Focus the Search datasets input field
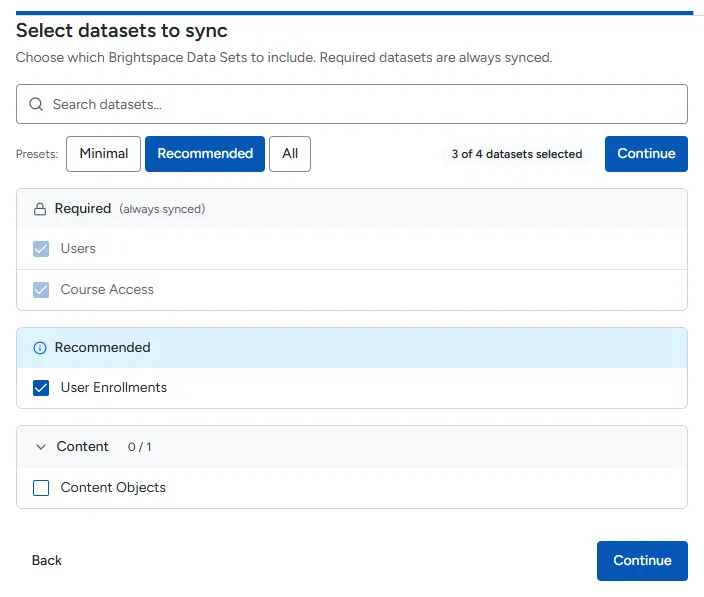Image resolution: width=704 pixels, height=597 pixels. pos(352,104)
